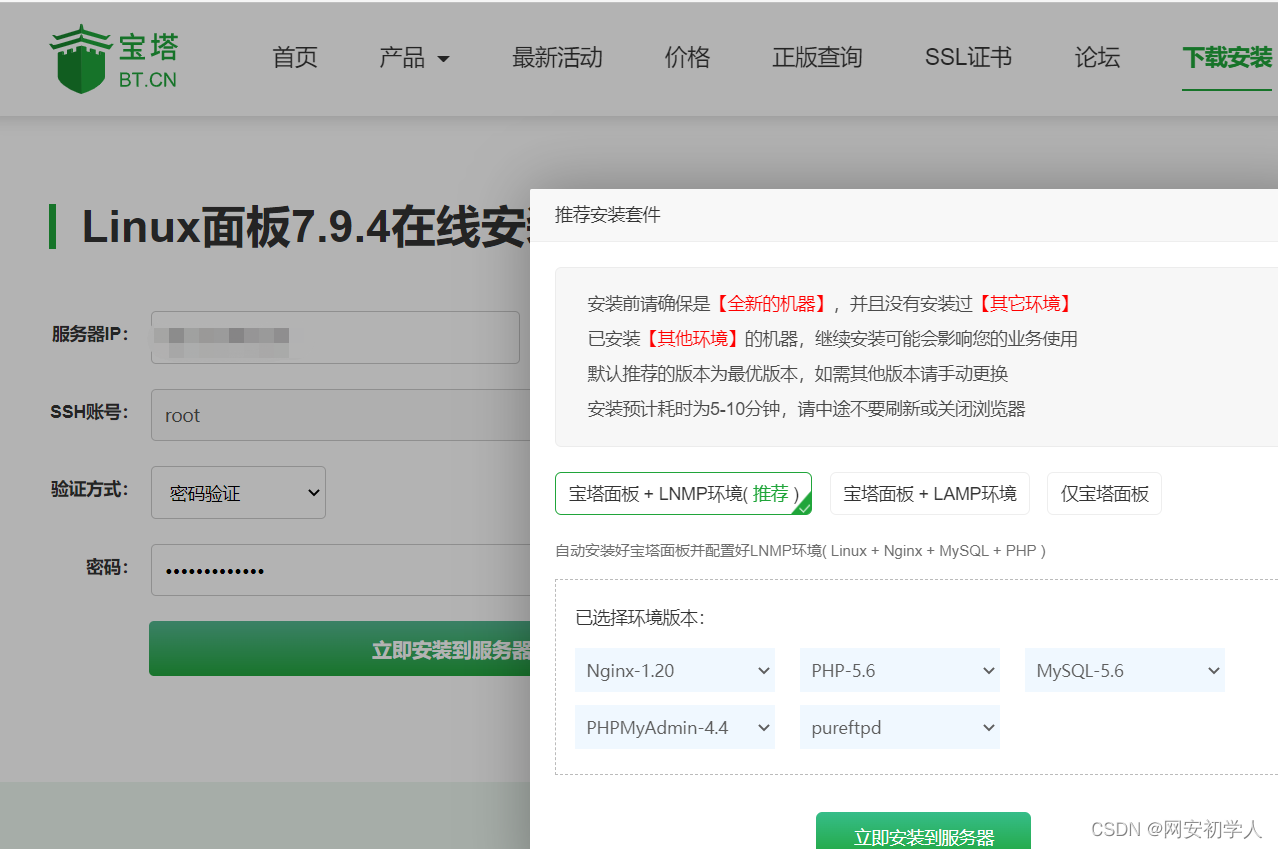
Task: Open the 价格 page
Action: pos(687,58)
